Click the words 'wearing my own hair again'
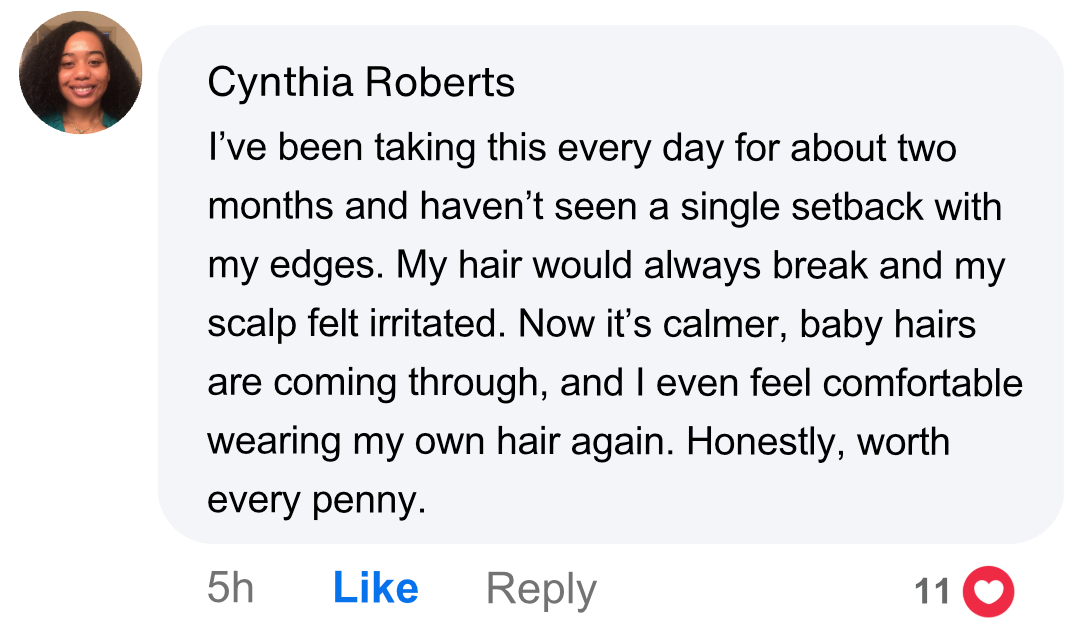 tap(440, 442)
